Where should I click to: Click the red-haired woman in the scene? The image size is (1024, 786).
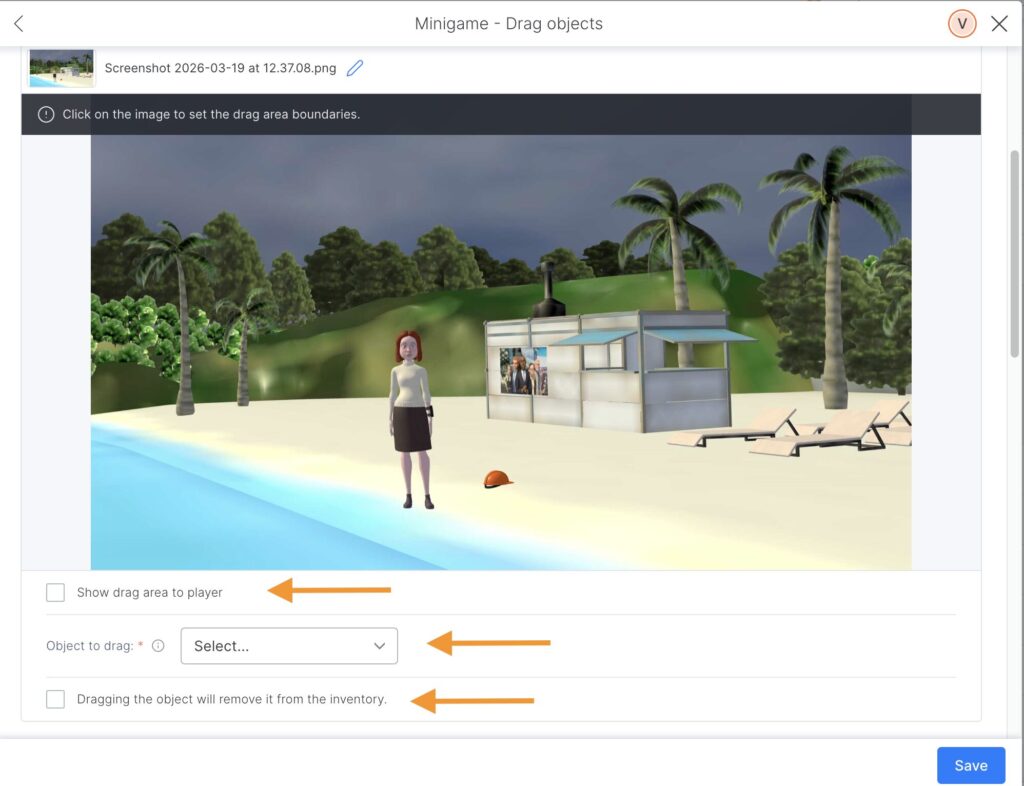[x=410, y=415]
